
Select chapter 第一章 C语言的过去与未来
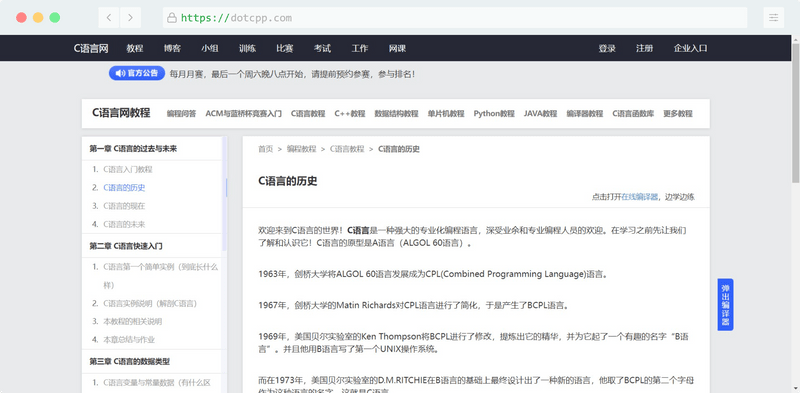(133, 149)
